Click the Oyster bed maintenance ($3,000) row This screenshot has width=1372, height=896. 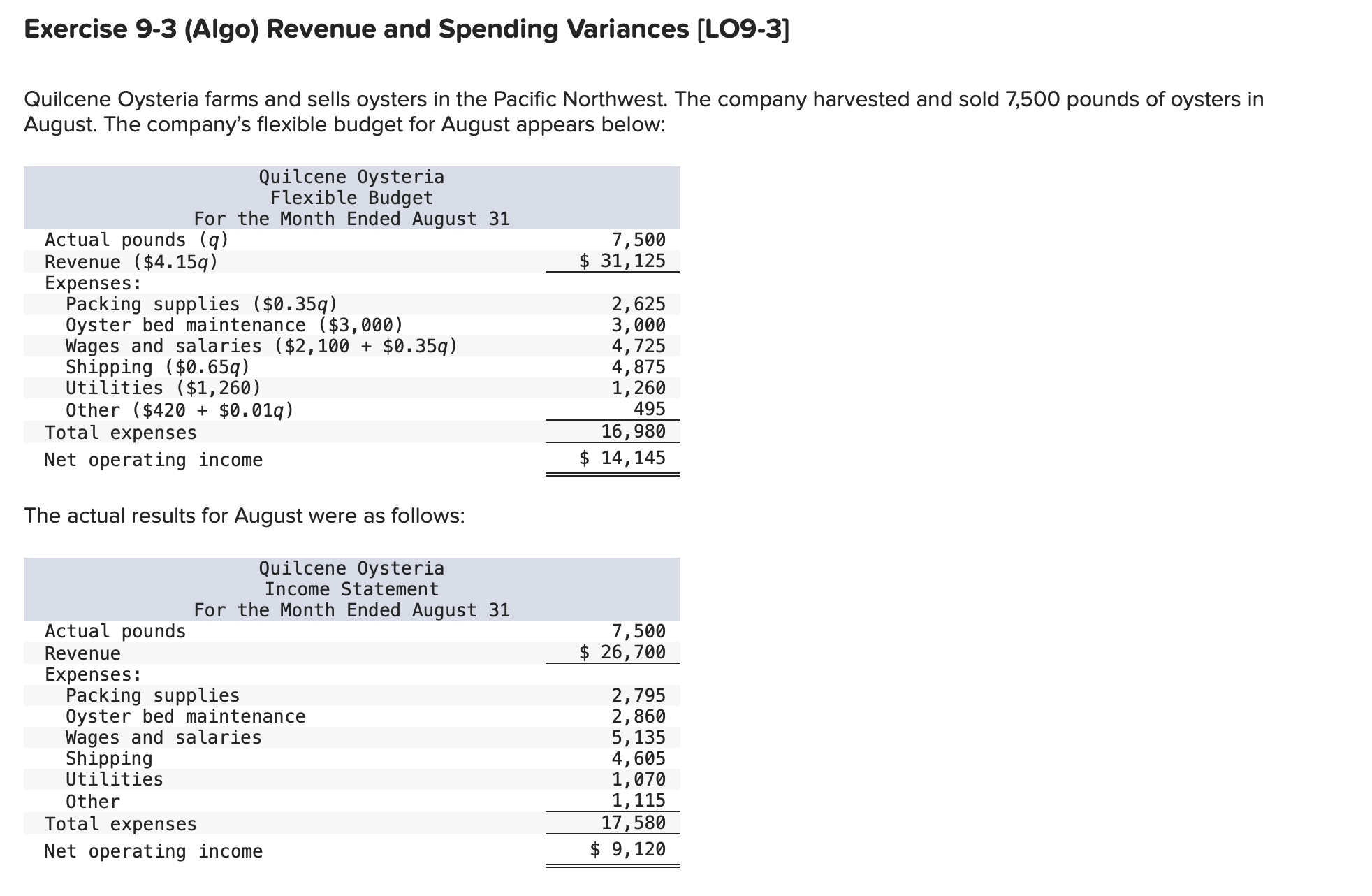(233, 325)
